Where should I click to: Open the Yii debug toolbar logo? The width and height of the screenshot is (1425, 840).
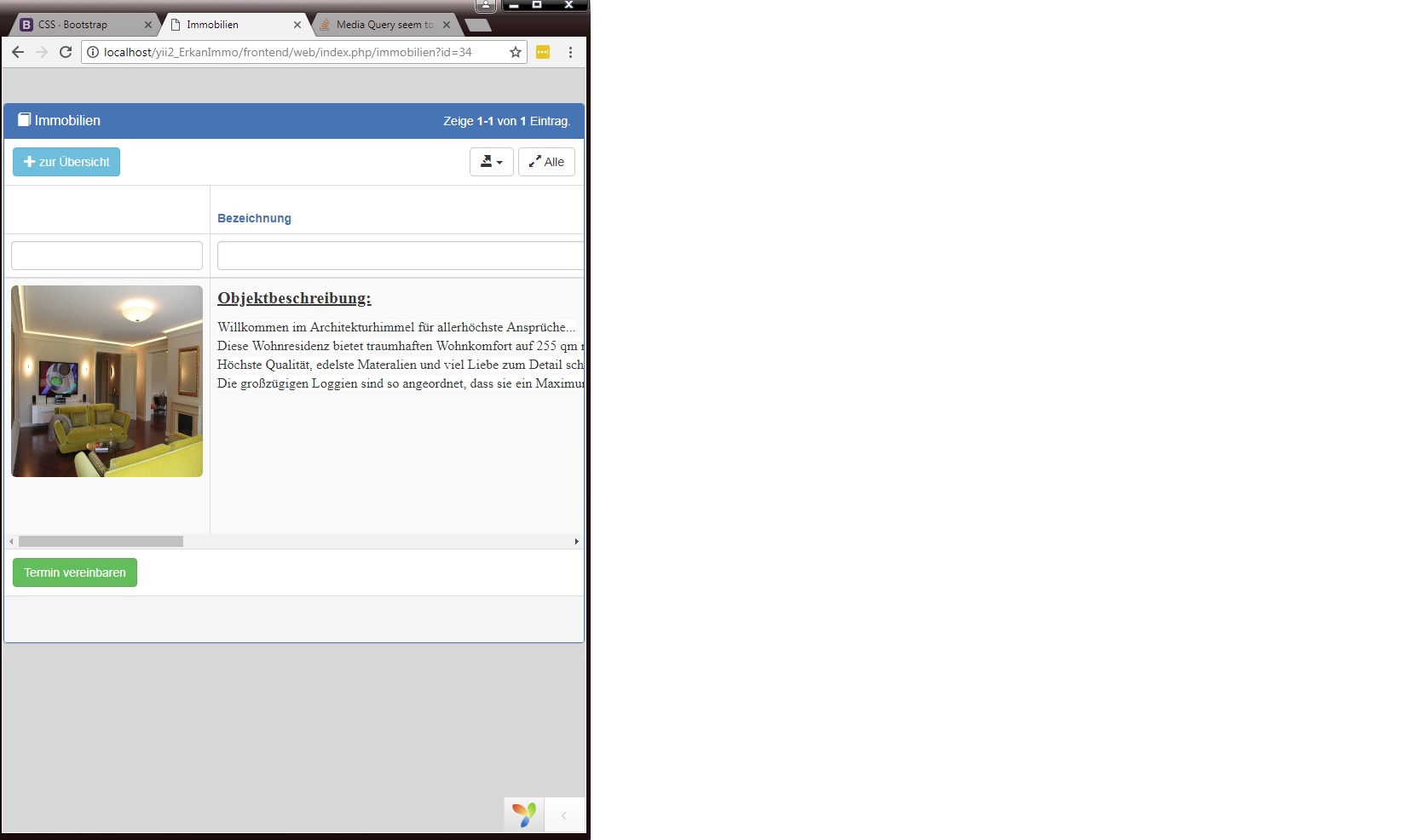pyautogui.click(x=522, y=814)
